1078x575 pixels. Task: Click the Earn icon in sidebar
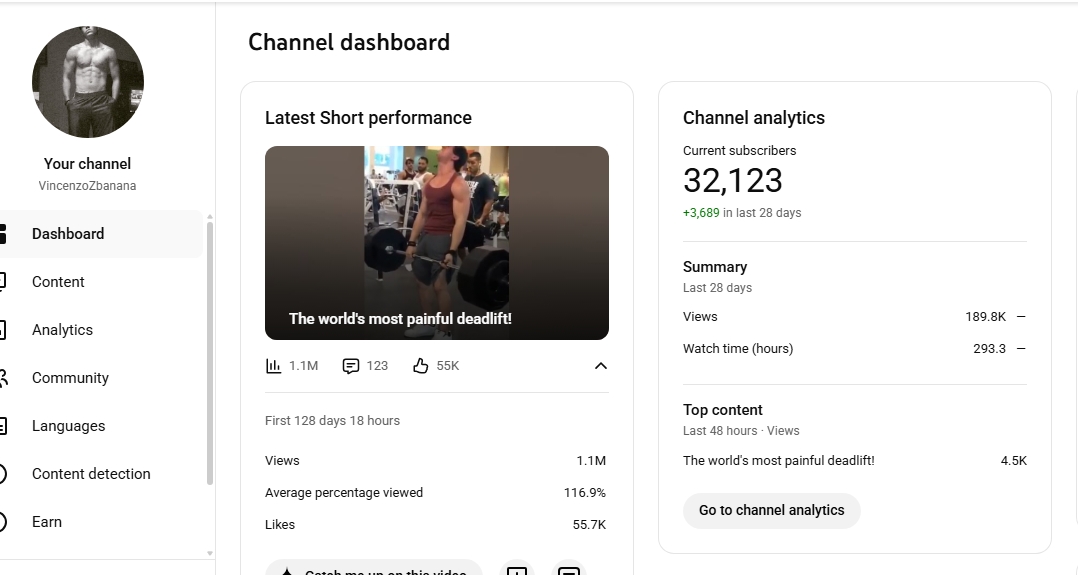coord(3,522)
